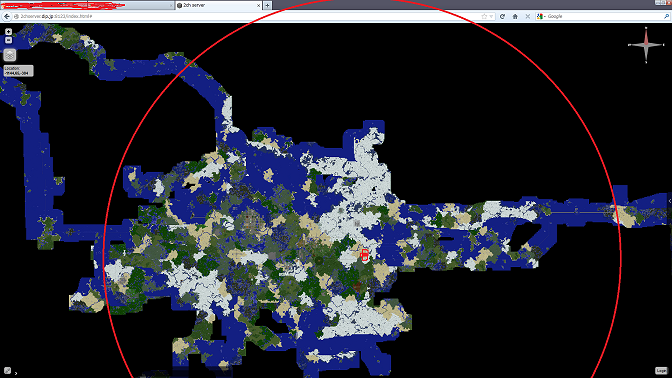Reload the page with the refresh icon

coord(502,16)
